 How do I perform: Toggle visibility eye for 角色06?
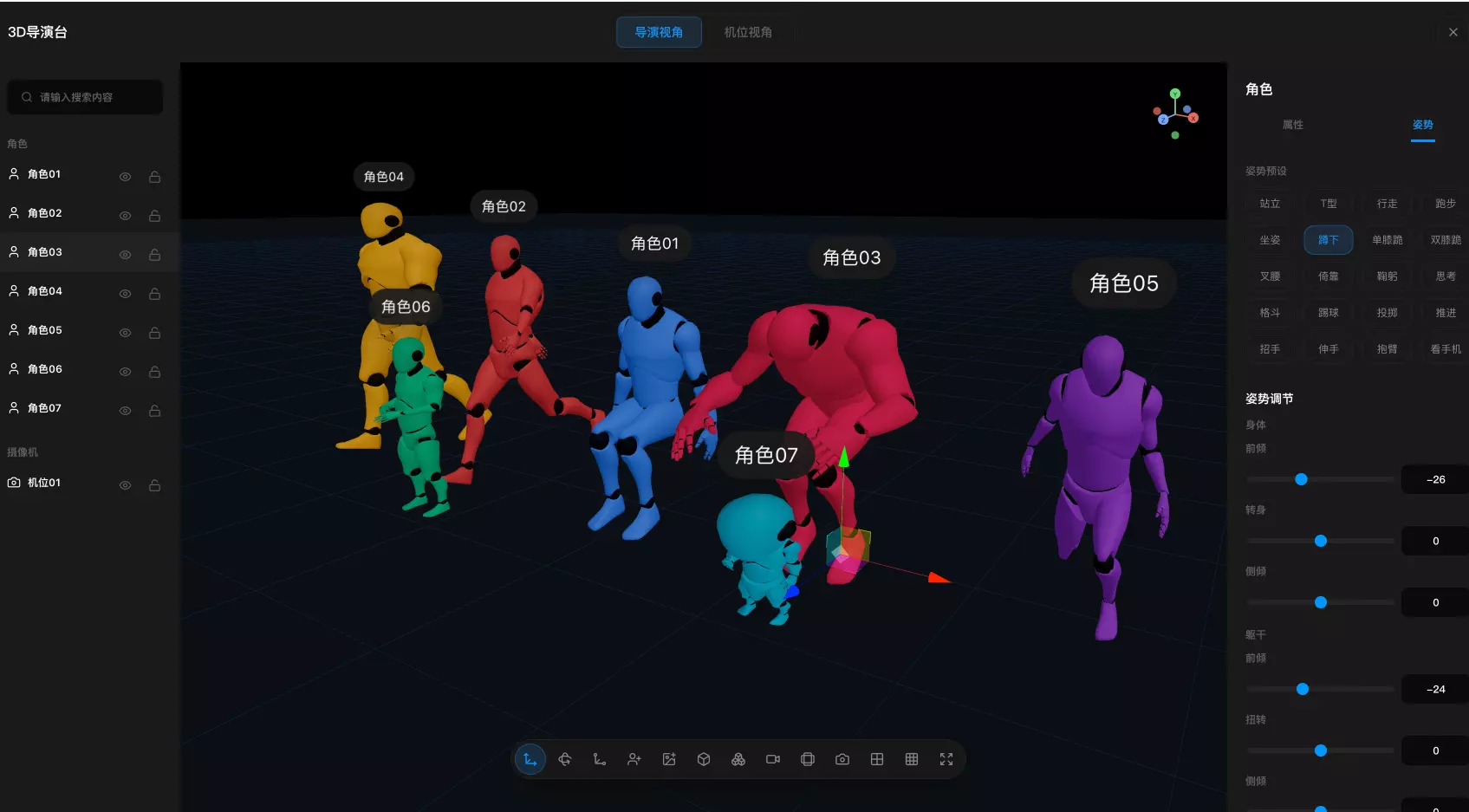tap(125, 372)
